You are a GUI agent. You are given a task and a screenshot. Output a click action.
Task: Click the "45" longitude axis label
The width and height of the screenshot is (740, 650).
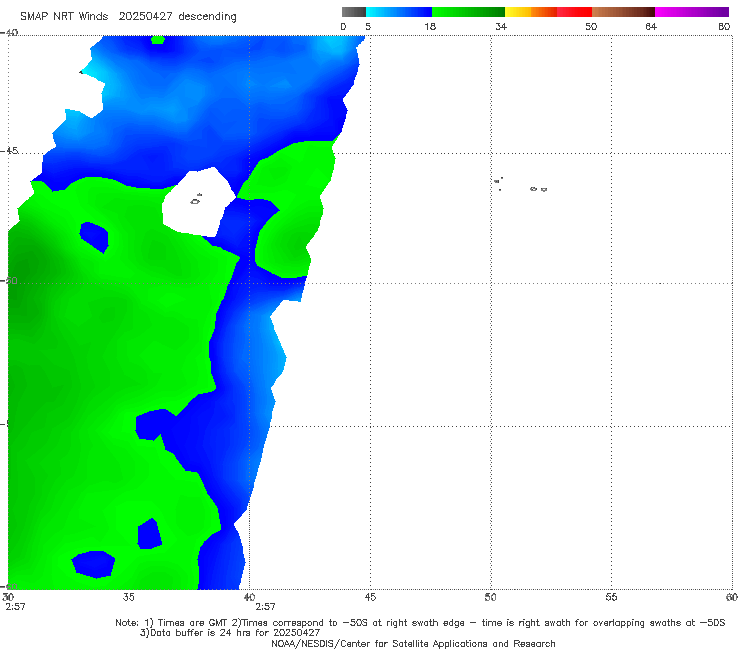pos(370,597)
